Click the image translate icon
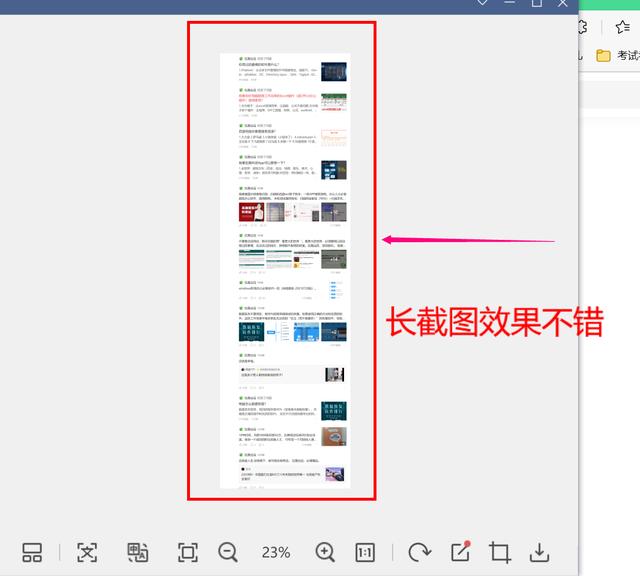The width and height of the screenshot is (640, 576). (138, 552)
